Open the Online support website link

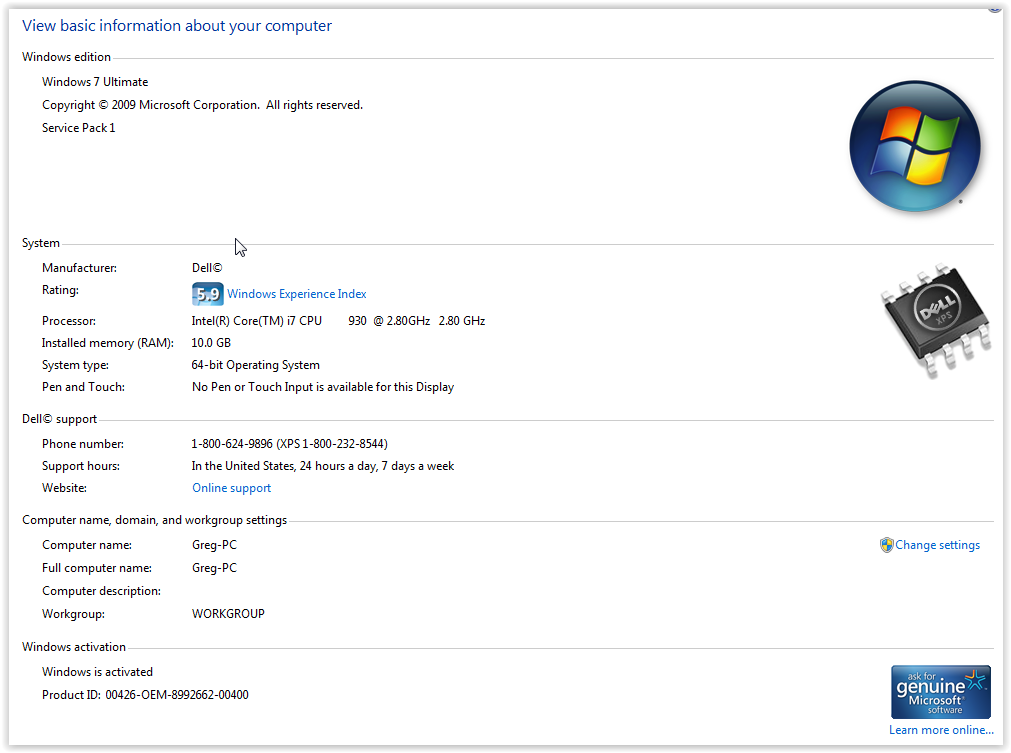coord(231,488)
